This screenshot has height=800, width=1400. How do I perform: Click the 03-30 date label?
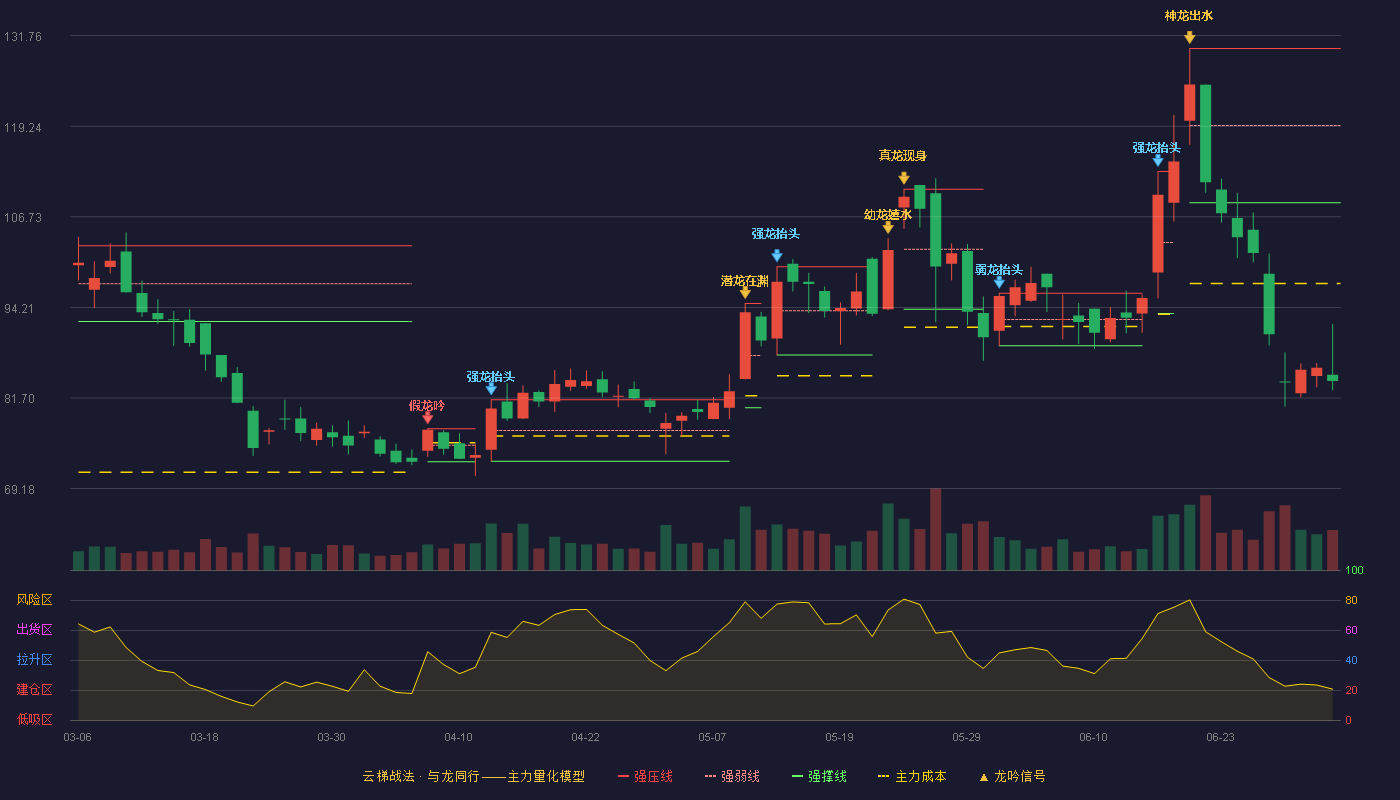[331, 737]
